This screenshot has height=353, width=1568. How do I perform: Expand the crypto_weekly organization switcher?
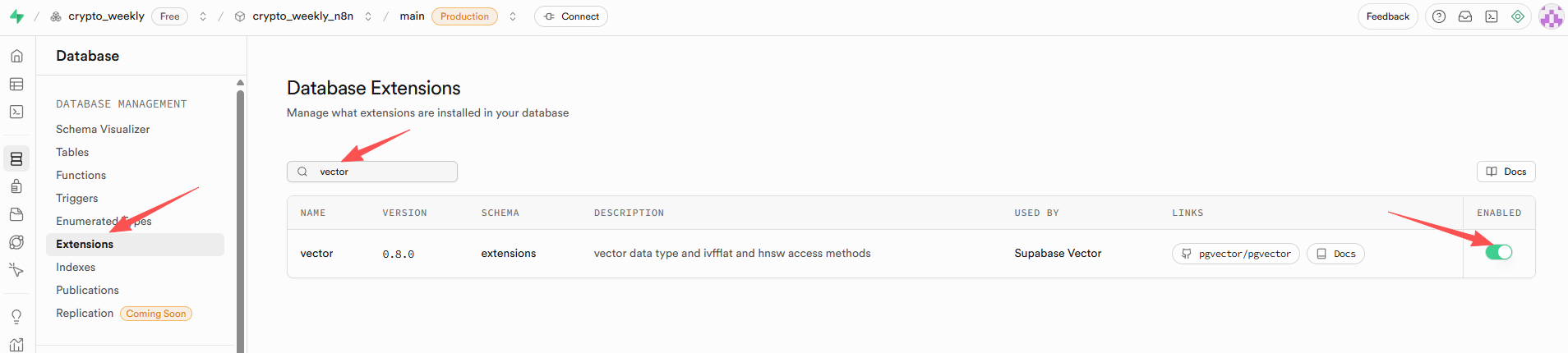203,16
